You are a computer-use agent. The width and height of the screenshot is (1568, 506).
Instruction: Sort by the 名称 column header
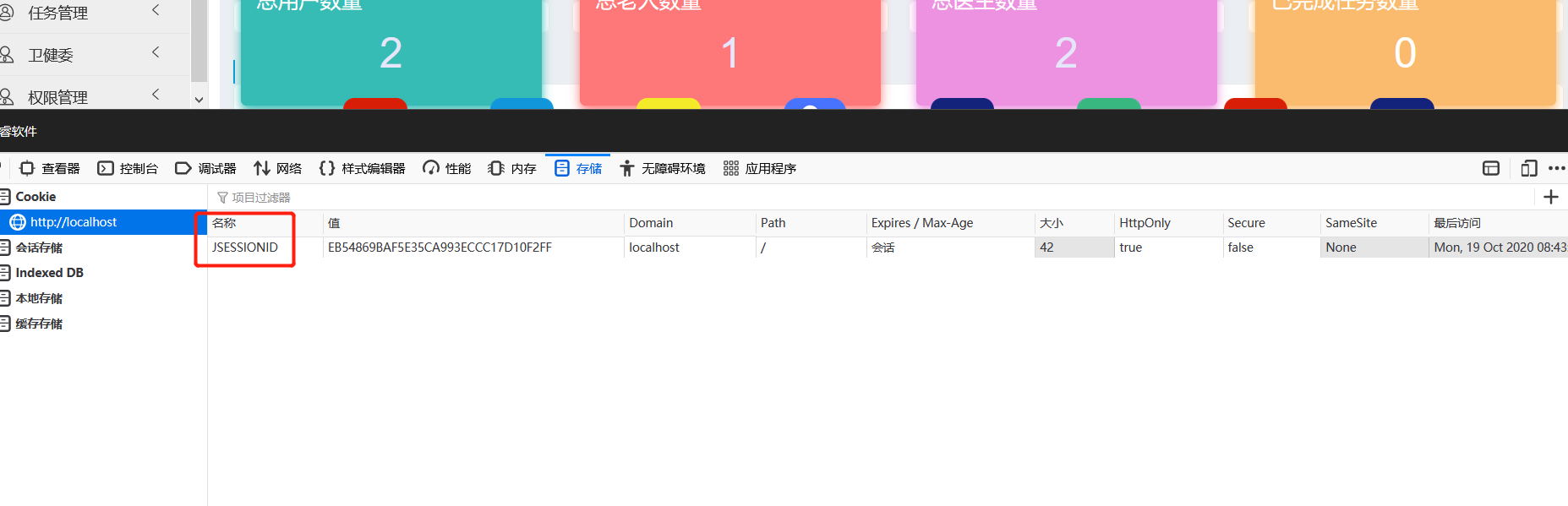coord(265,223)
